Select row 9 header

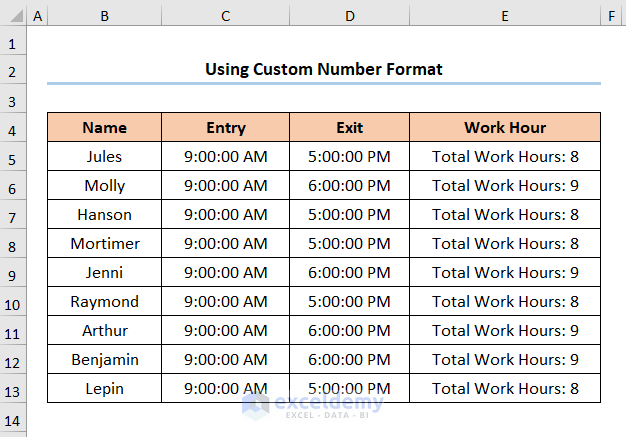(13, 273)
